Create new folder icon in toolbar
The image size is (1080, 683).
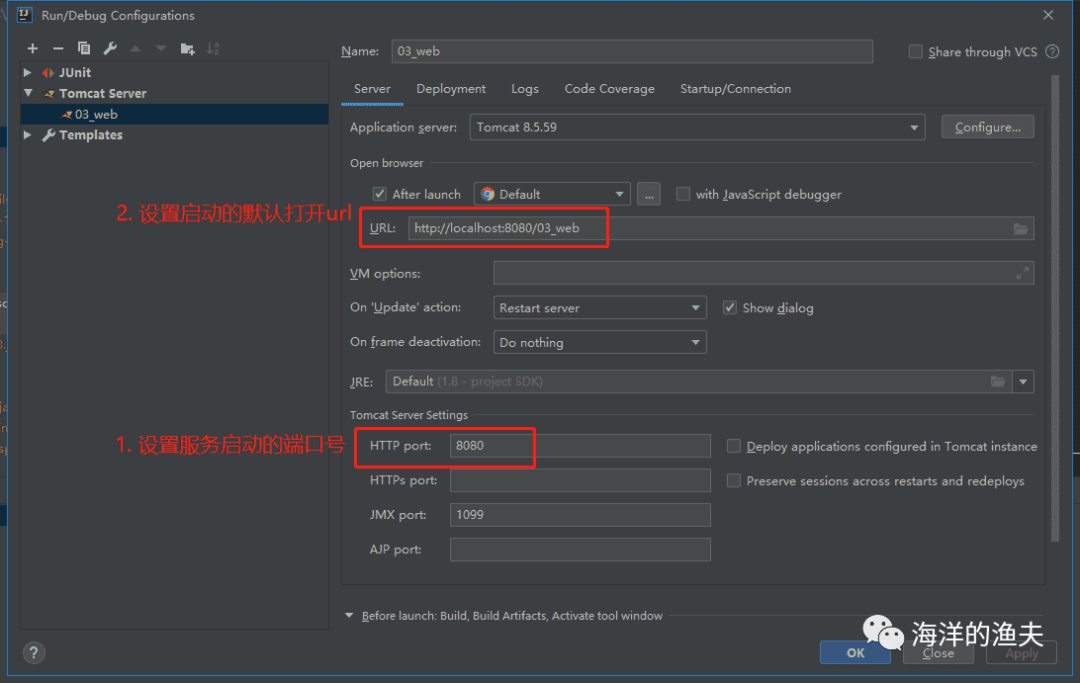(x=187, y=48)
